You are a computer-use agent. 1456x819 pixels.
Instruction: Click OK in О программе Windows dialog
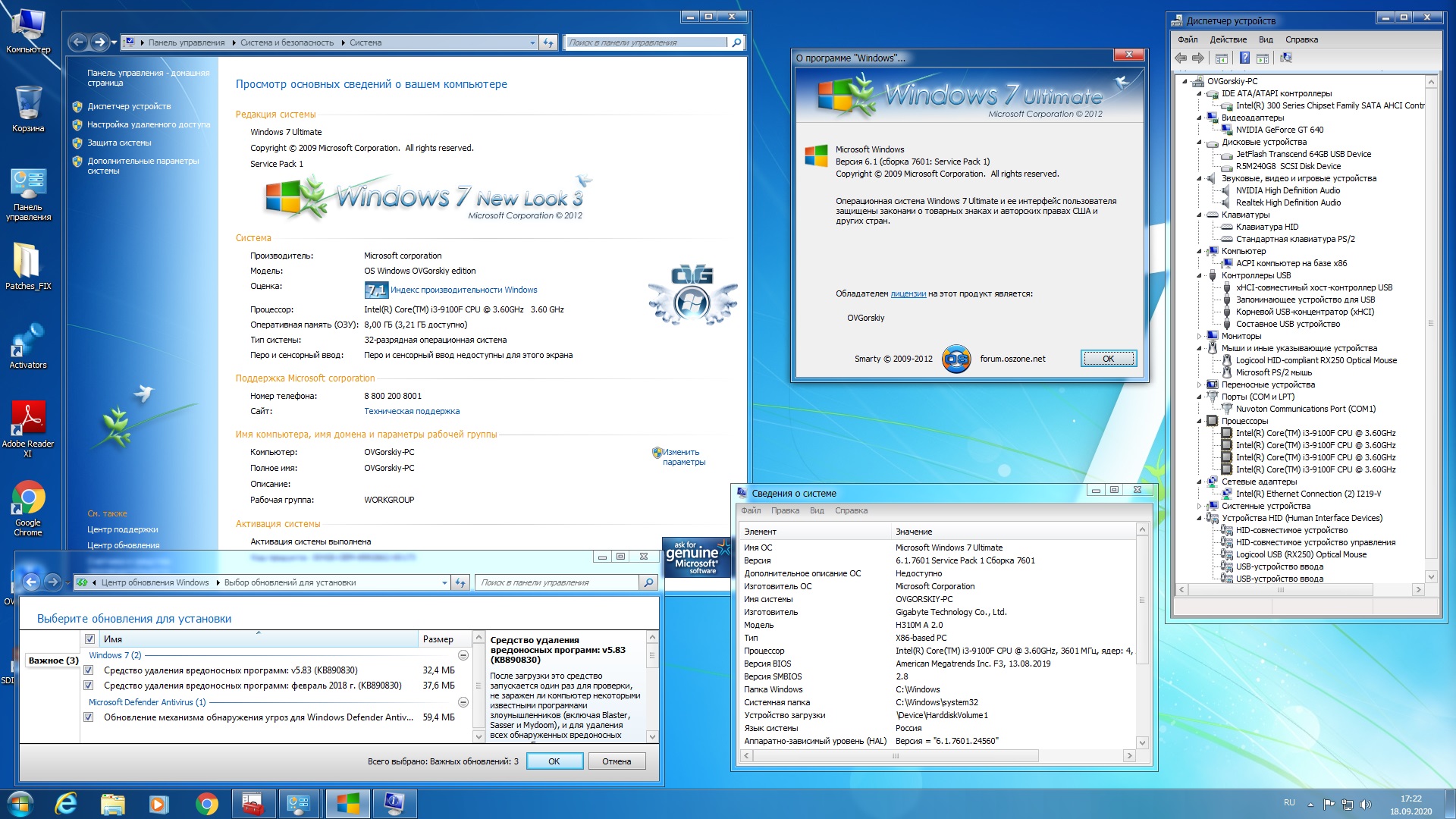[x=1108, y=359]
